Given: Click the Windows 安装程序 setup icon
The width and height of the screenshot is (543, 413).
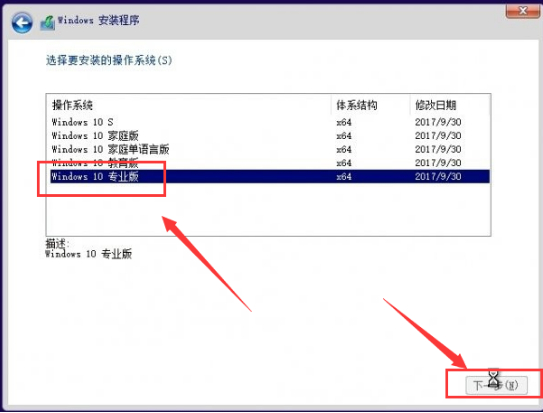Looking at the screenshot, I should click(x=47, y=23).
